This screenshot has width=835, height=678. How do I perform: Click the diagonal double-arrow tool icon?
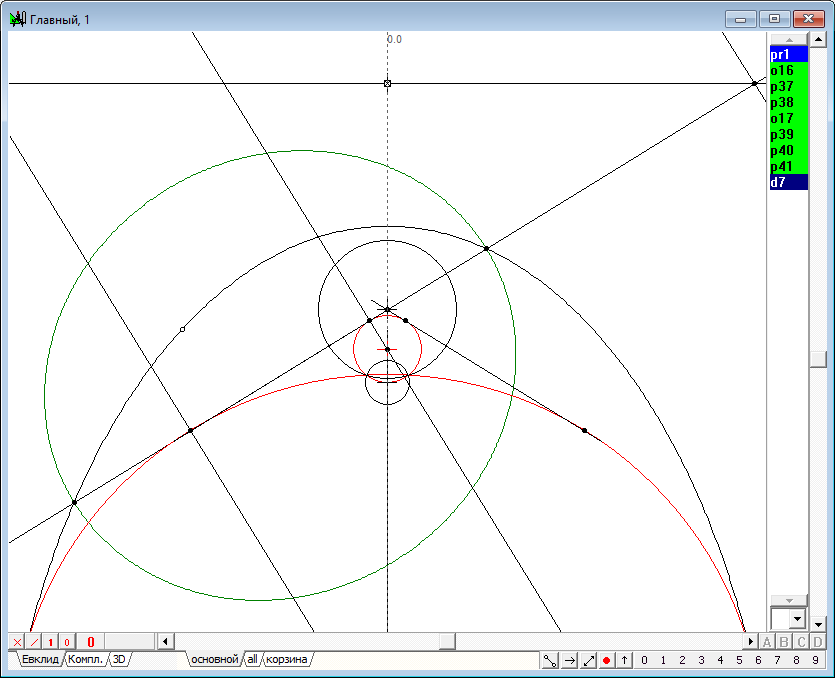point(588,660)
